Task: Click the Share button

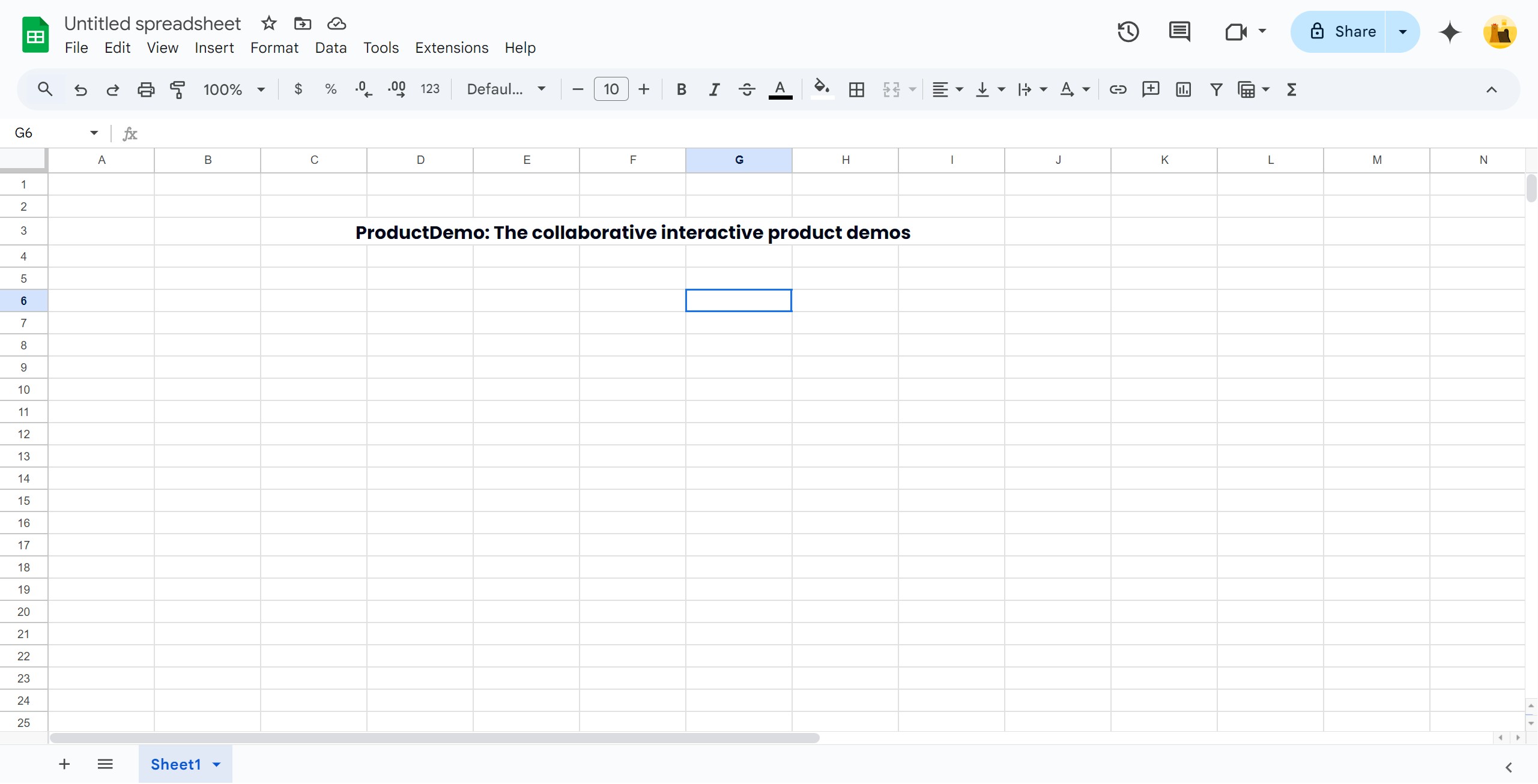Action: [1338, 31]
